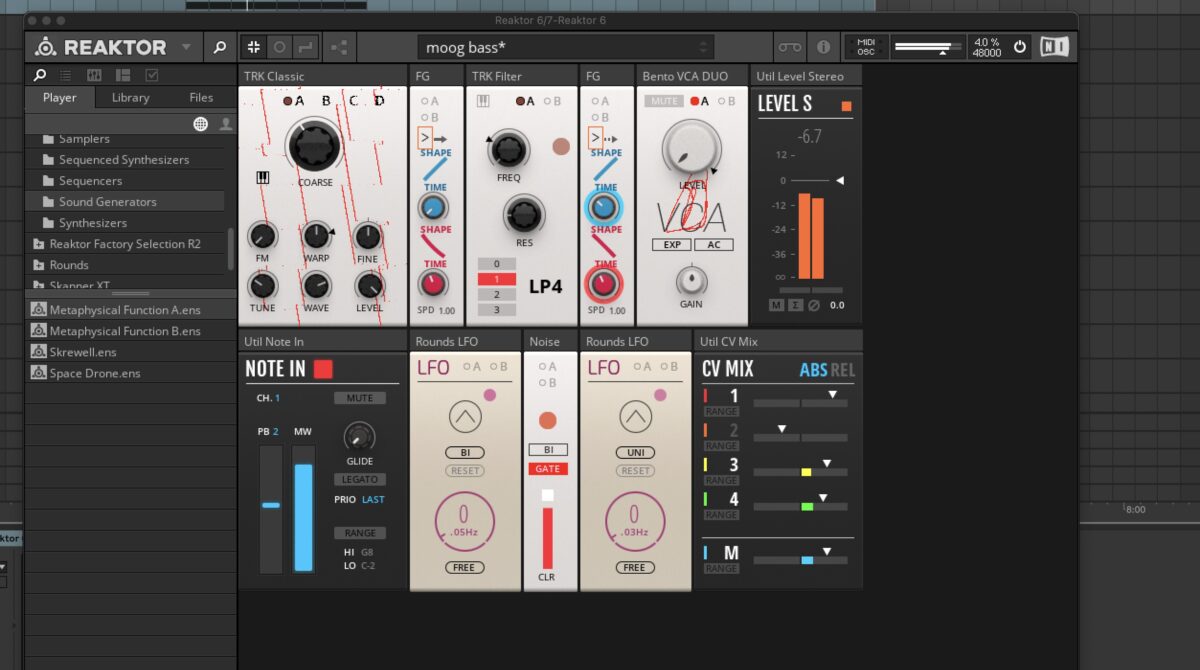Select Metaphysical Function A.ens
The height and width of the screenshot is (670, 1200).
coord(124,309)
